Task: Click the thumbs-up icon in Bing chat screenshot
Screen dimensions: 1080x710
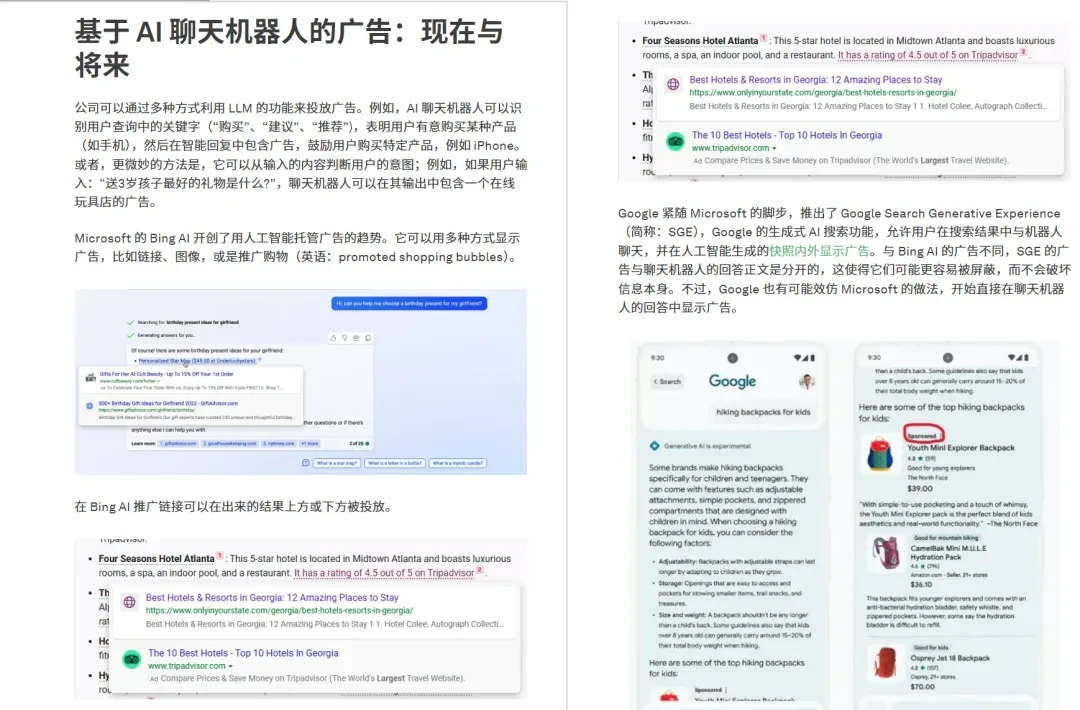Action: click(x=333, y=338)
